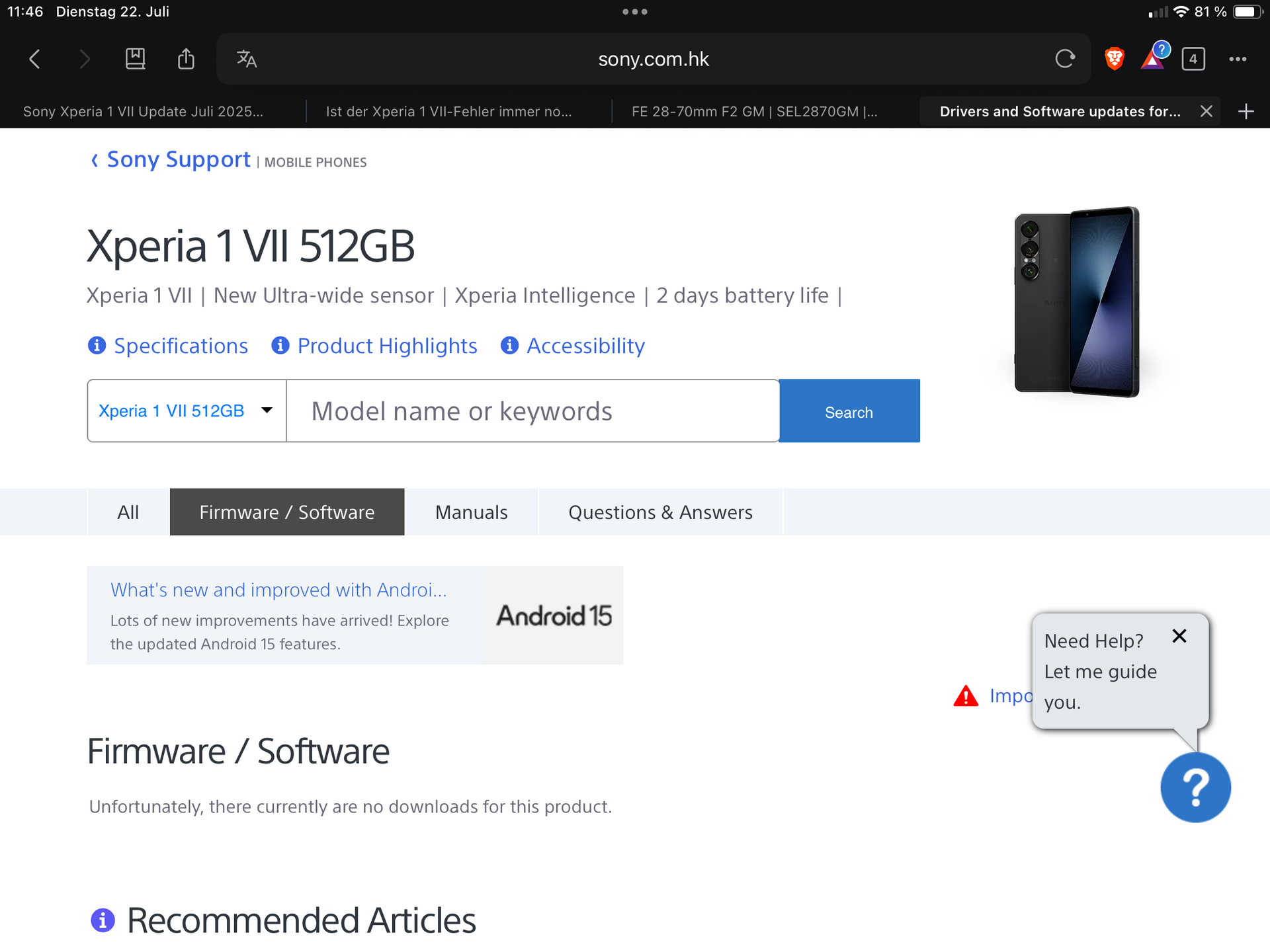Viewport: 1270px width, 952px height.
Task: Click the browser forward arrow
Action: 85,59
